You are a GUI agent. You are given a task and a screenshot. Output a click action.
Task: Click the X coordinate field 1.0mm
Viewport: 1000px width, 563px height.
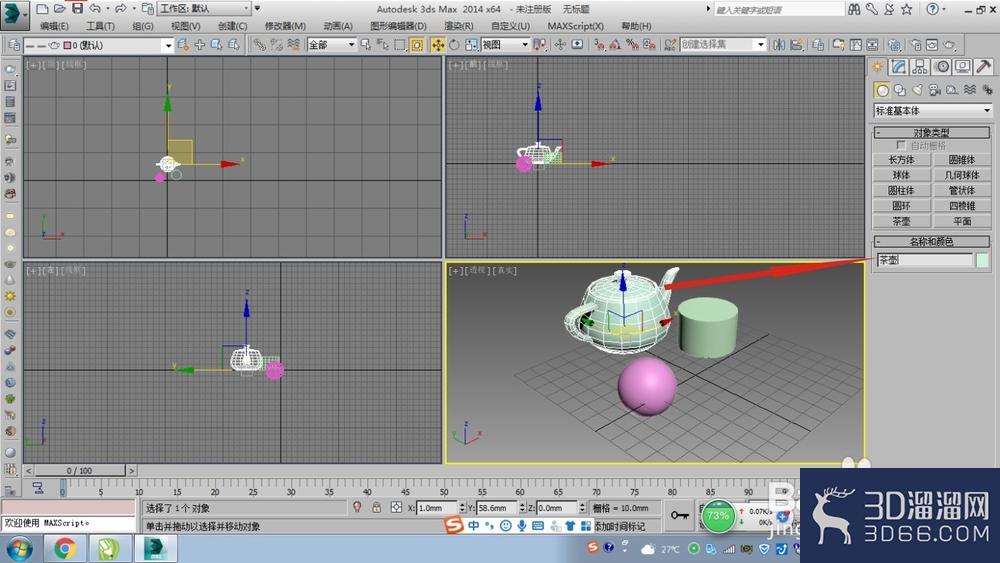coord(438,508)
